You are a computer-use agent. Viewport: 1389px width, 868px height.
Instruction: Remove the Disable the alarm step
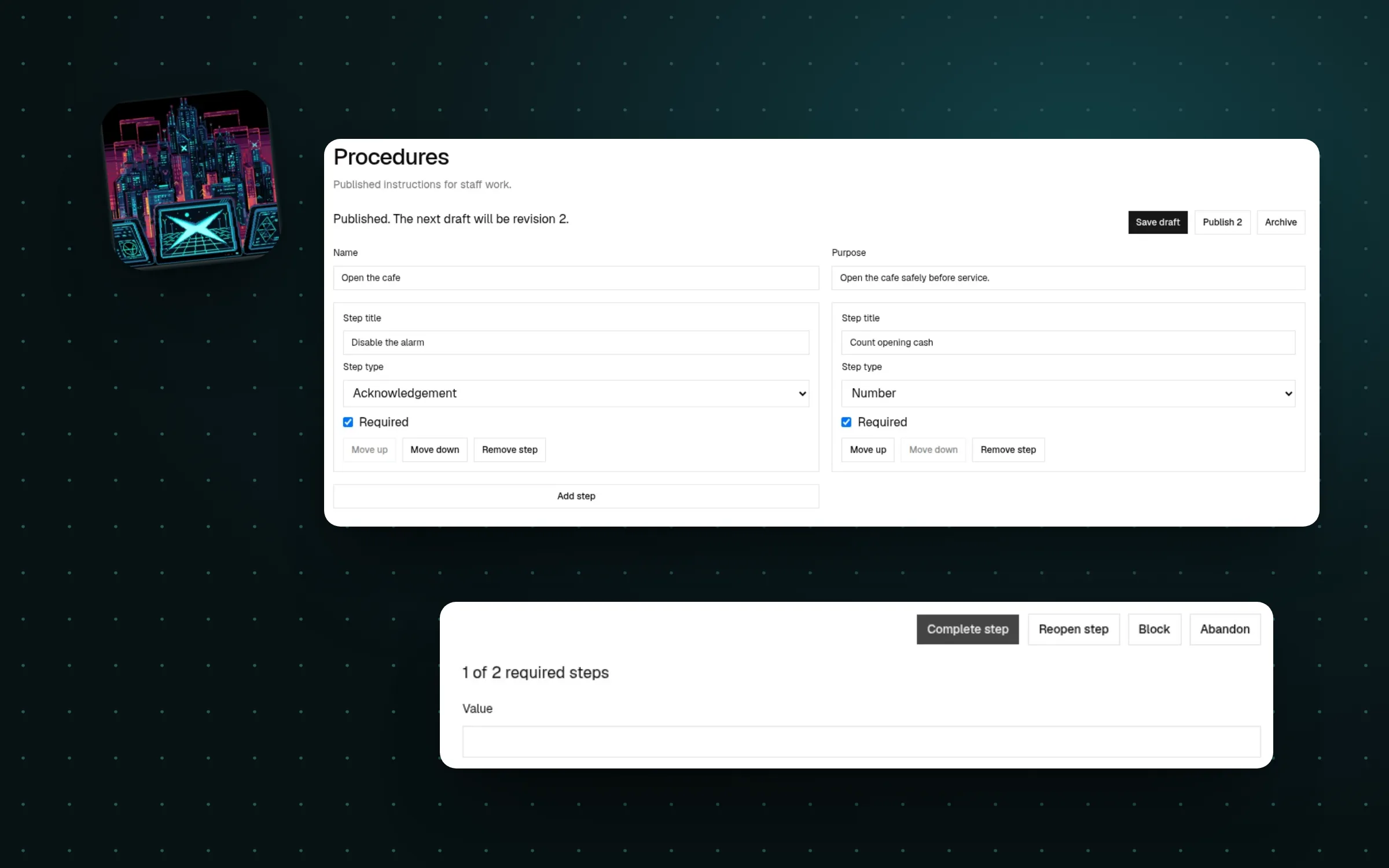pyautogui.click(x=510, y=450)
